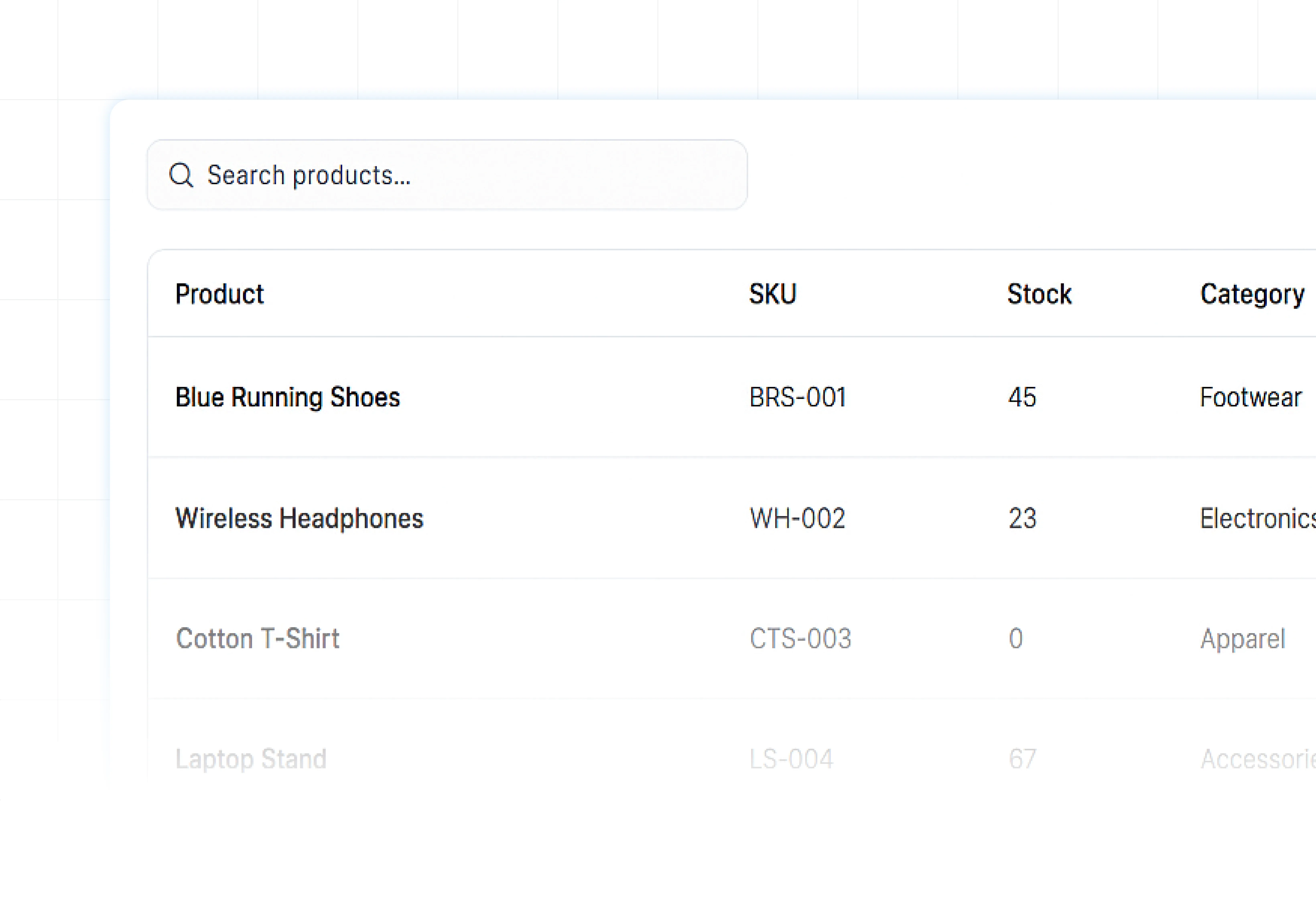The image size is (1316, 899).
Task: Click the zero stock value
Action: 1016,639
